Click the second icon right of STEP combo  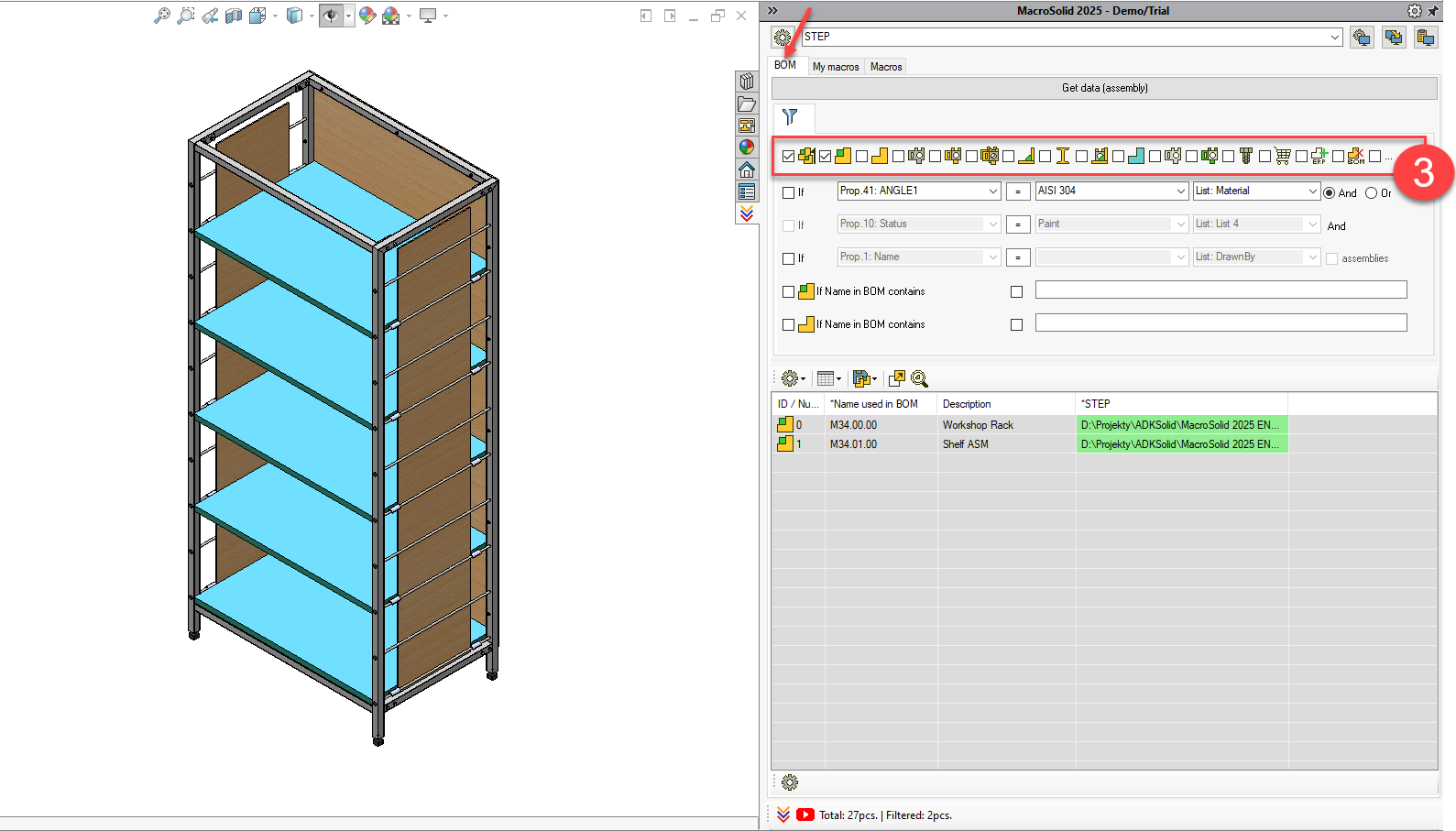coord(1394,38)
